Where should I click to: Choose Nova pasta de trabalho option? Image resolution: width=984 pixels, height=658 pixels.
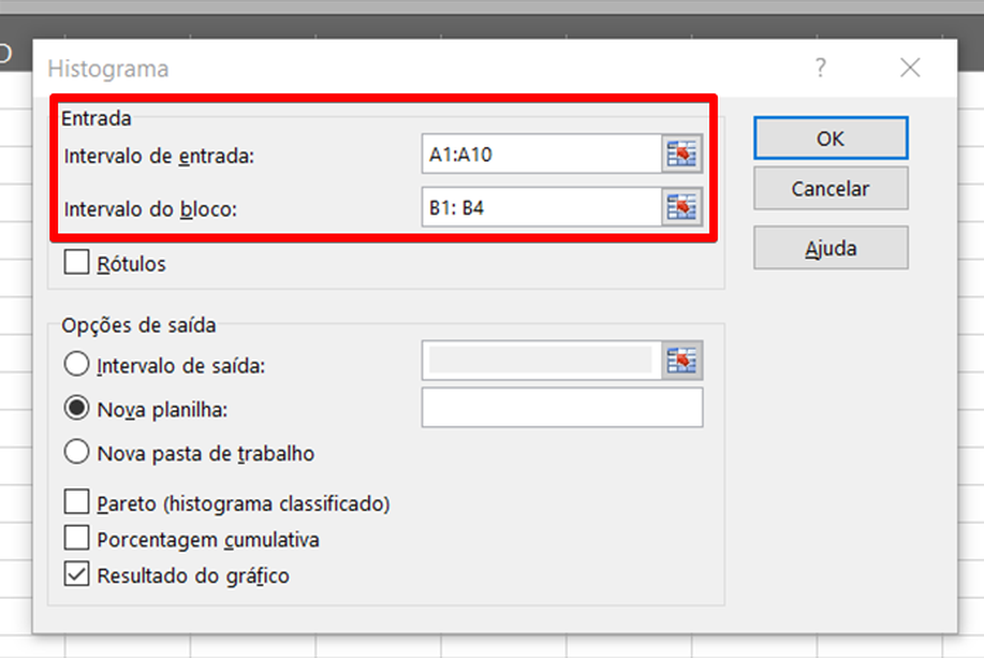[76, 453]
